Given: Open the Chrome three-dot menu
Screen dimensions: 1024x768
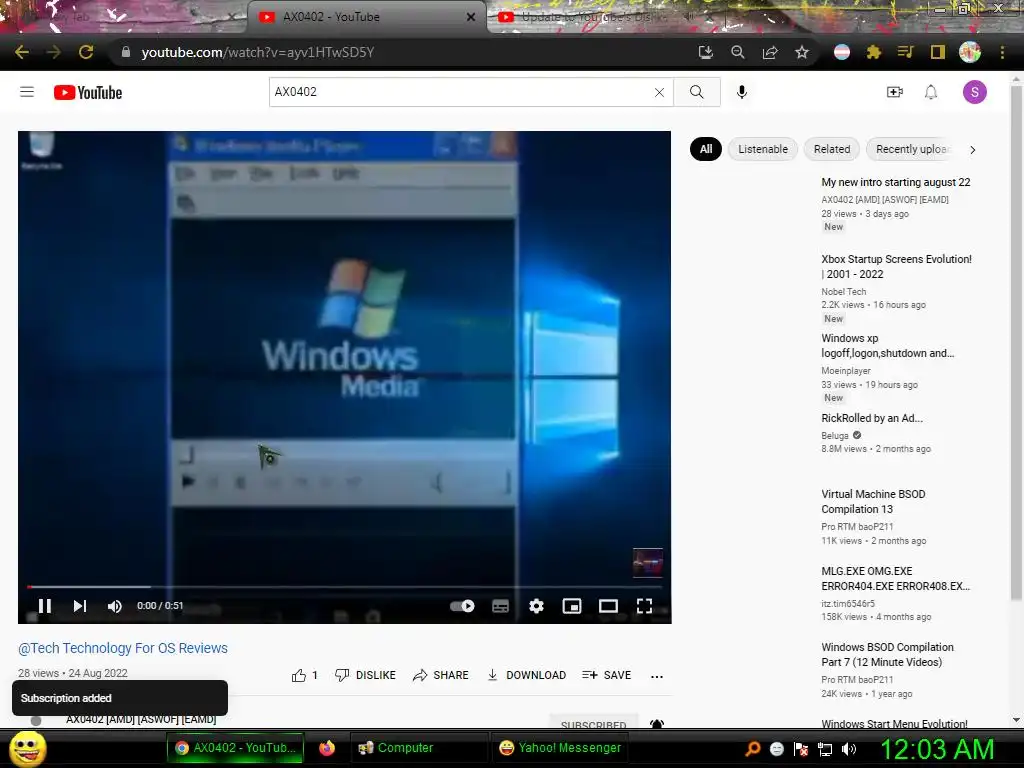Looking at the screenshot, I should pos(1002,52).
